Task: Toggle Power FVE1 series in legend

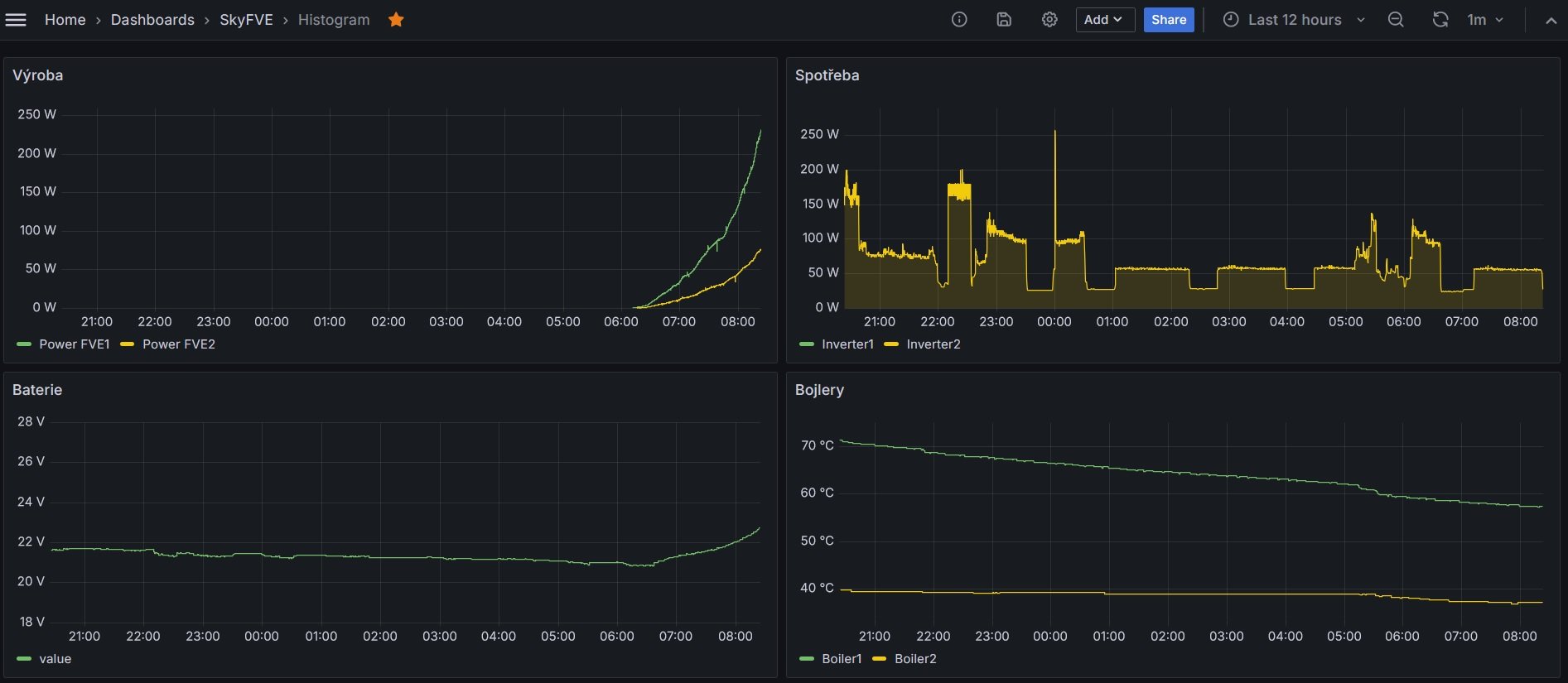Action: point(74,344)
